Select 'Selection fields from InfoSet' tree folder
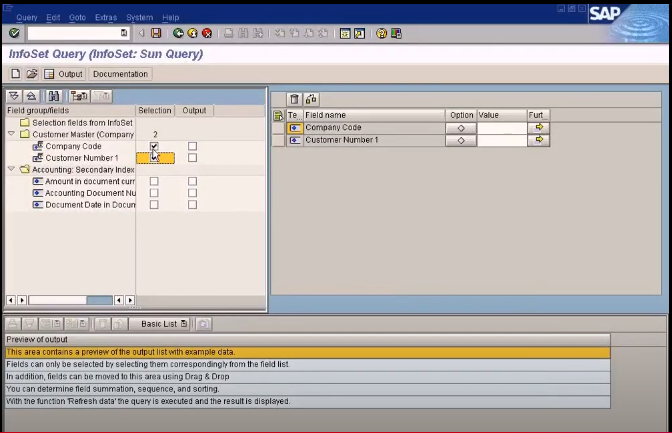Image resolution: width=672 pixels, height=433 pixels. click(x=82, y=123)
